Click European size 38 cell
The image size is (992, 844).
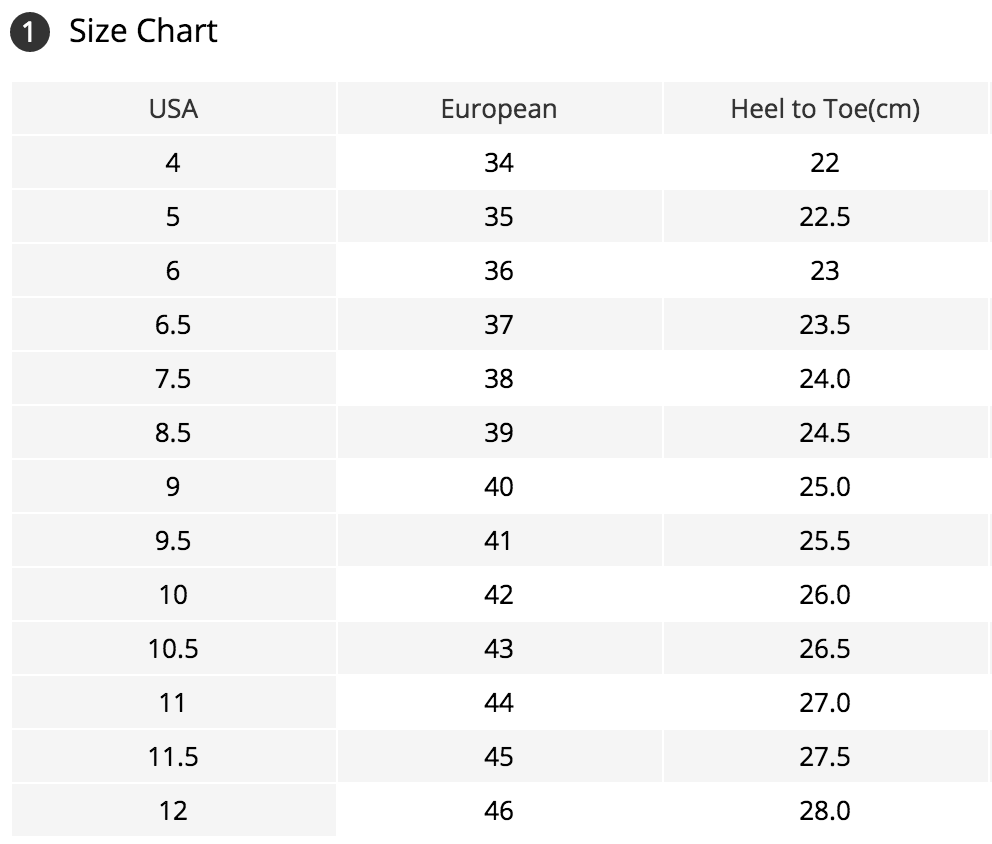click(x=498, y=378)
